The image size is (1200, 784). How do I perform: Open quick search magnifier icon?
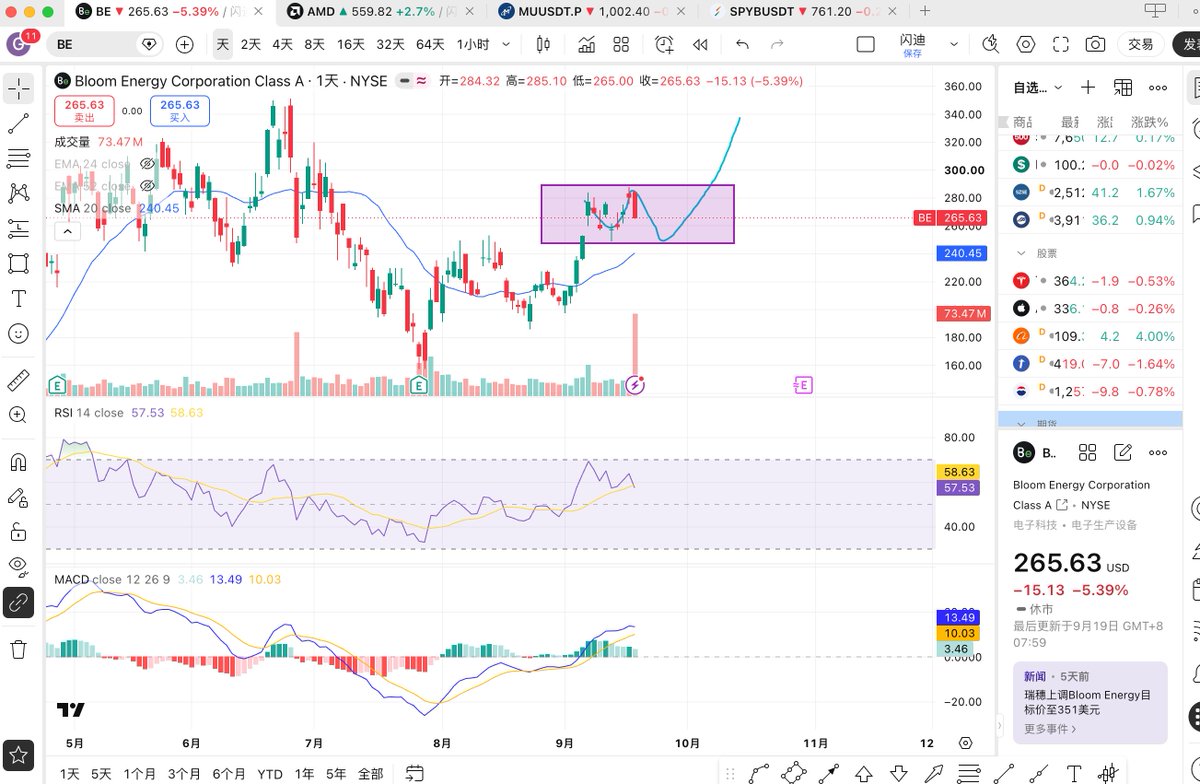991,45
